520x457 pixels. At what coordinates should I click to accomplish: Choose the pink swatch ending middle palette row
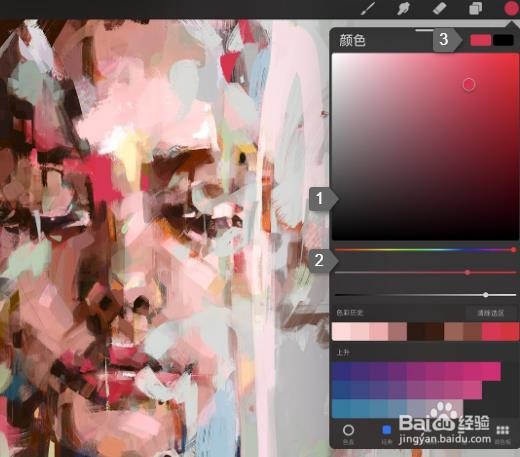[472, 390]
